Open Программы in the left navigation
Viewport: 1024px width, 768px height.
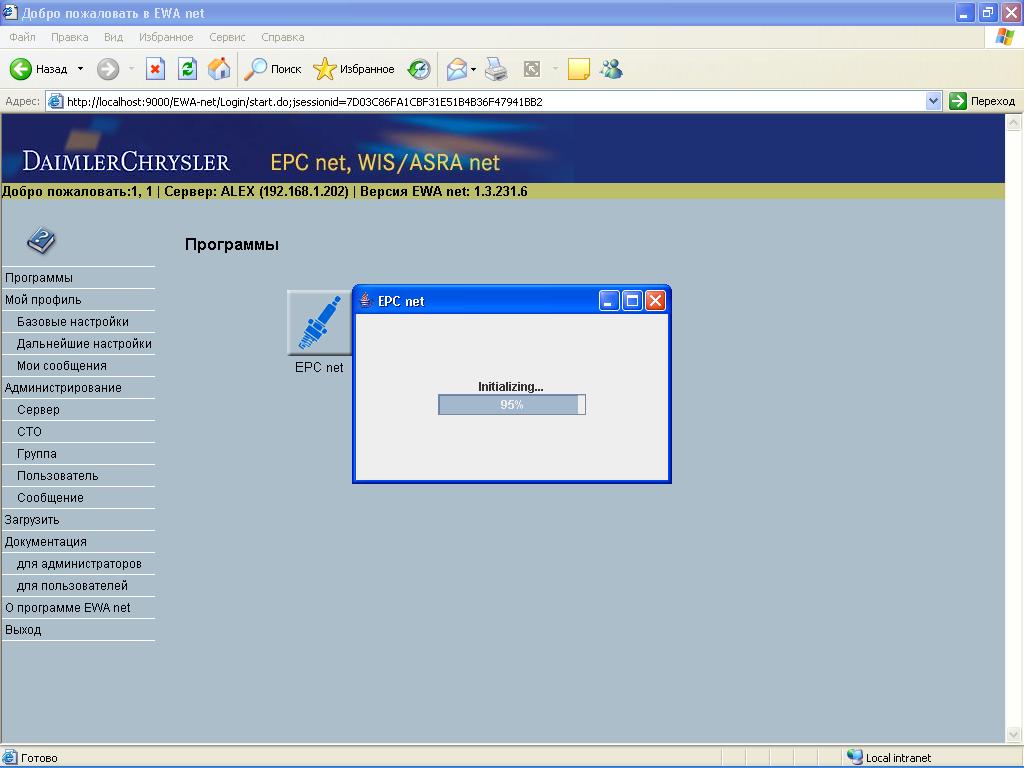point(39,278)
